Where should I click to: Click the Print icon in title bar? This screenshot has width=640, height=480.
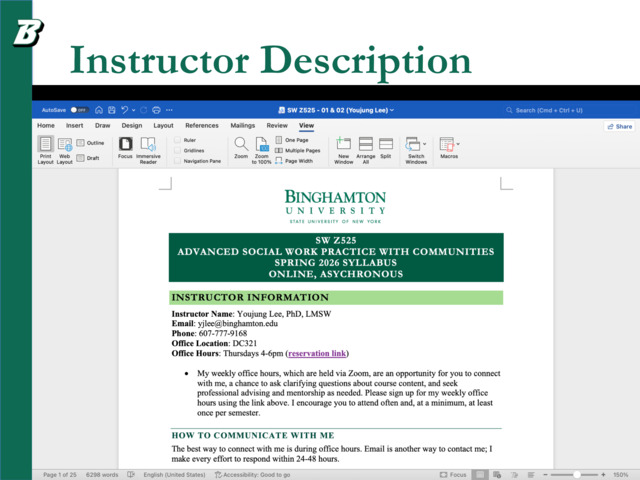coord(156,110)
